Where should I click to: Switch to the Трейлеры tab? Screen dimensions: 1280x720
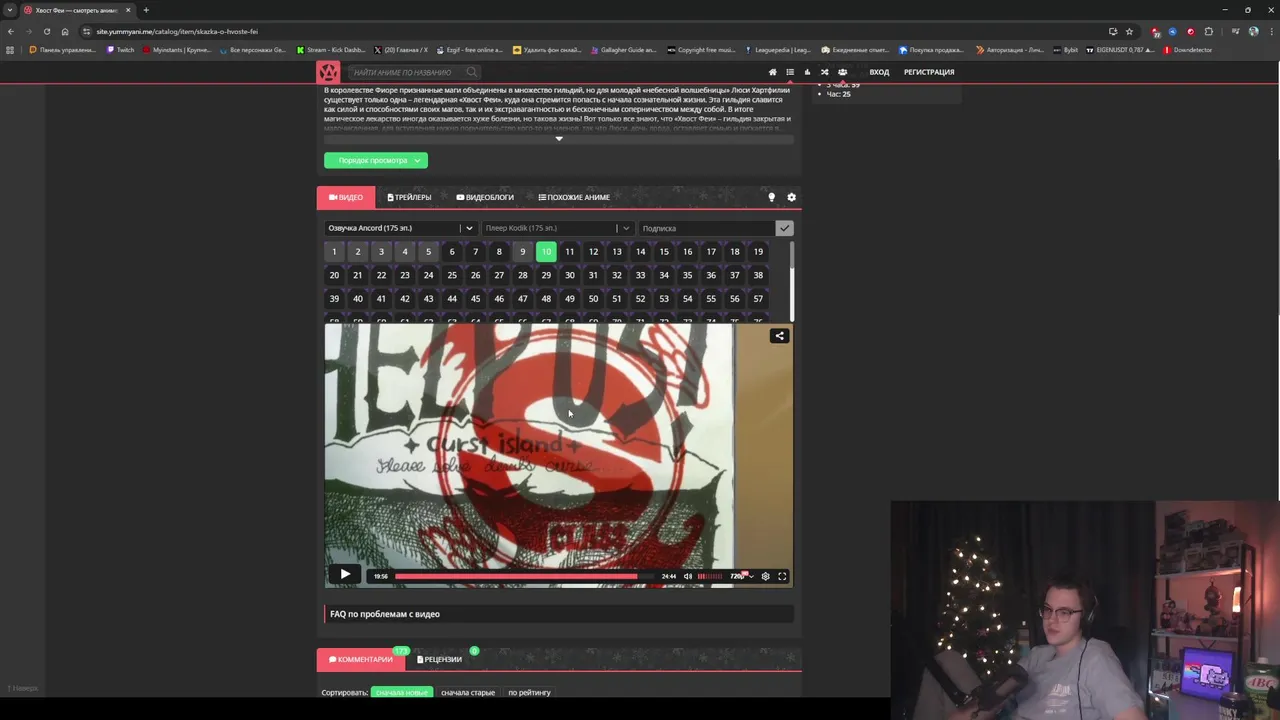[409, 197]
